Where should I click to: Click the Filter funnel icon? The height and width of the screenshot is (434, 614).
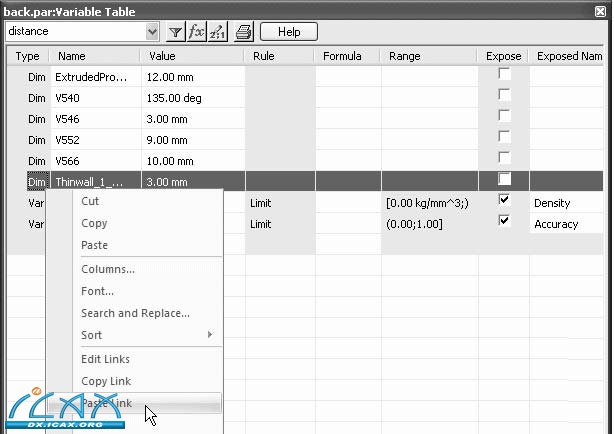[x=175, y=32]
